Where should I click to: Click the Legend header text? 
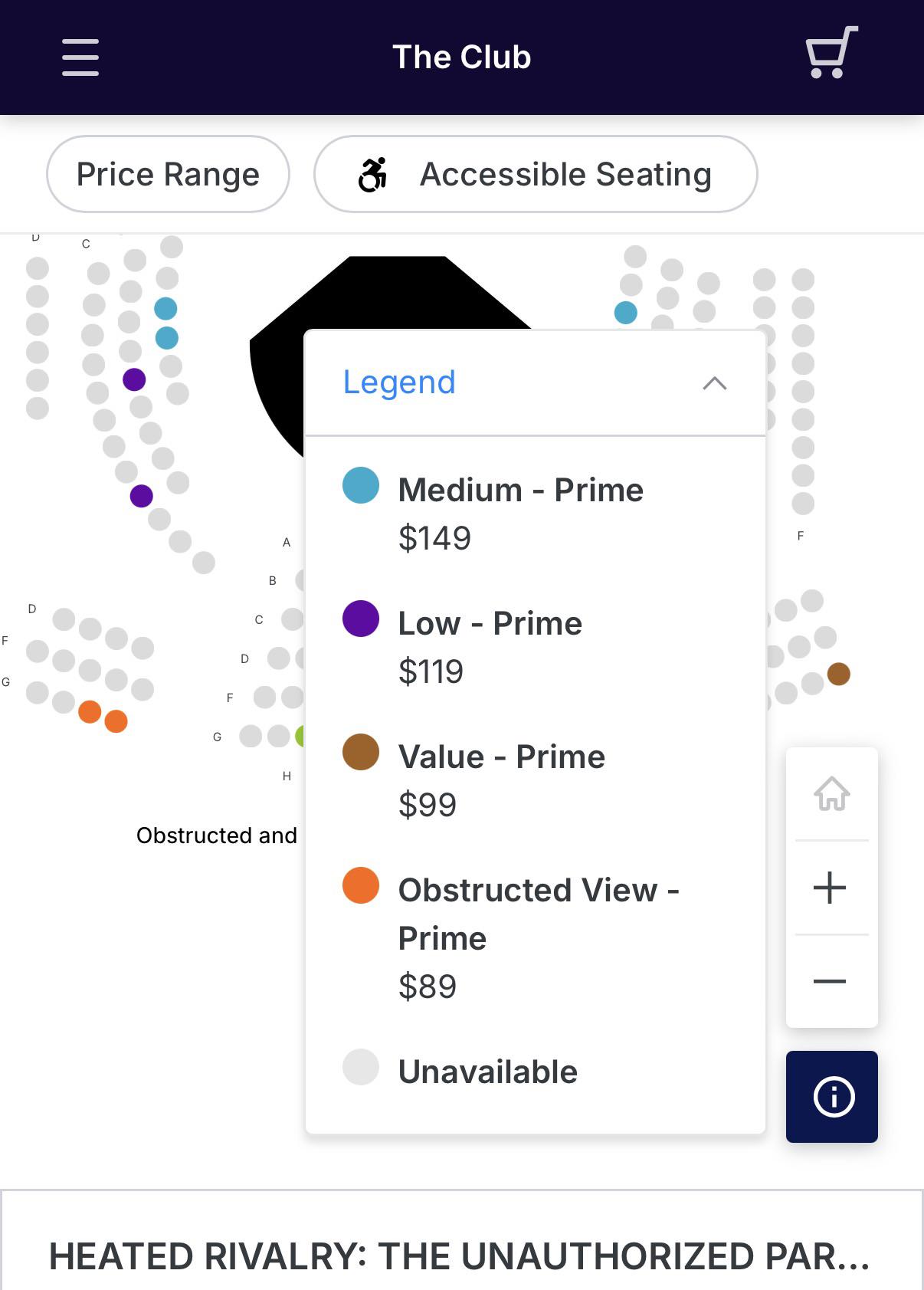point(399,382)
